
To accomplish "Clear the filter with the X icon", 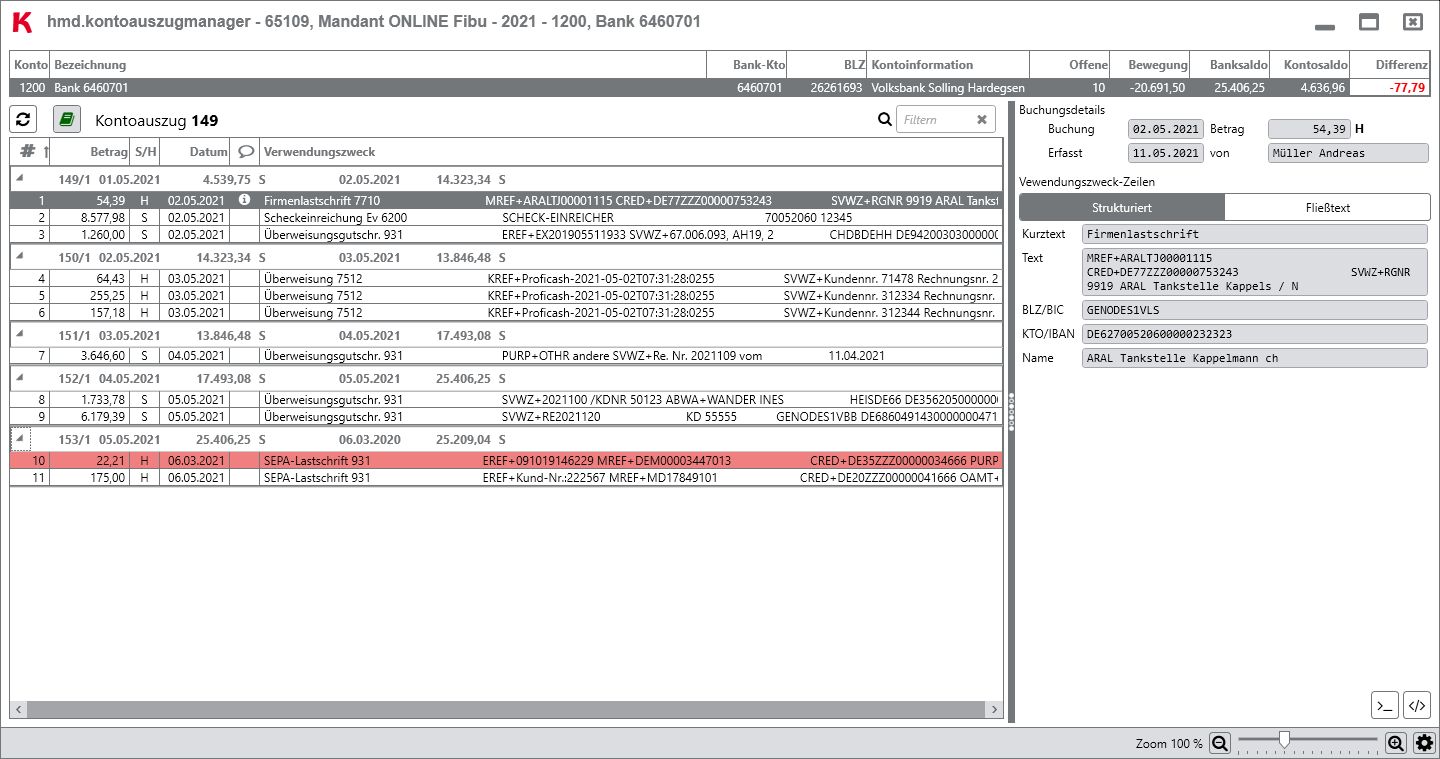I will point(982,120).
